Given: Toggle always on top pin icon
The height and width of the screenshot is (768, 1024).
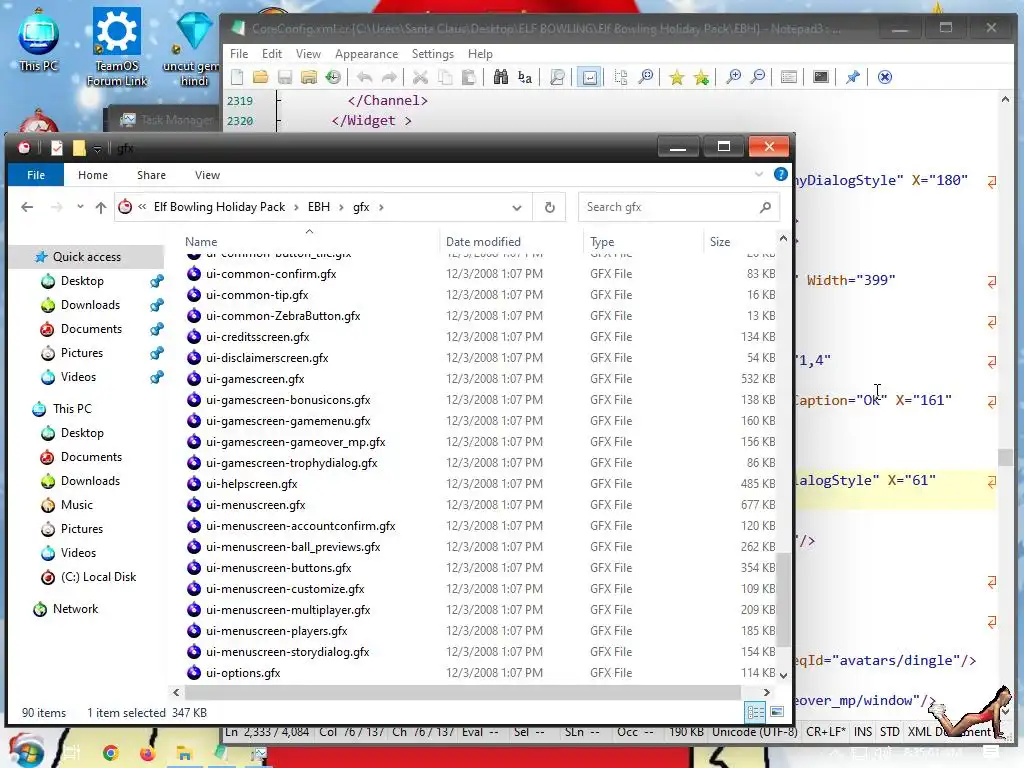Looking at the screenshot, I should click(853, 77).
